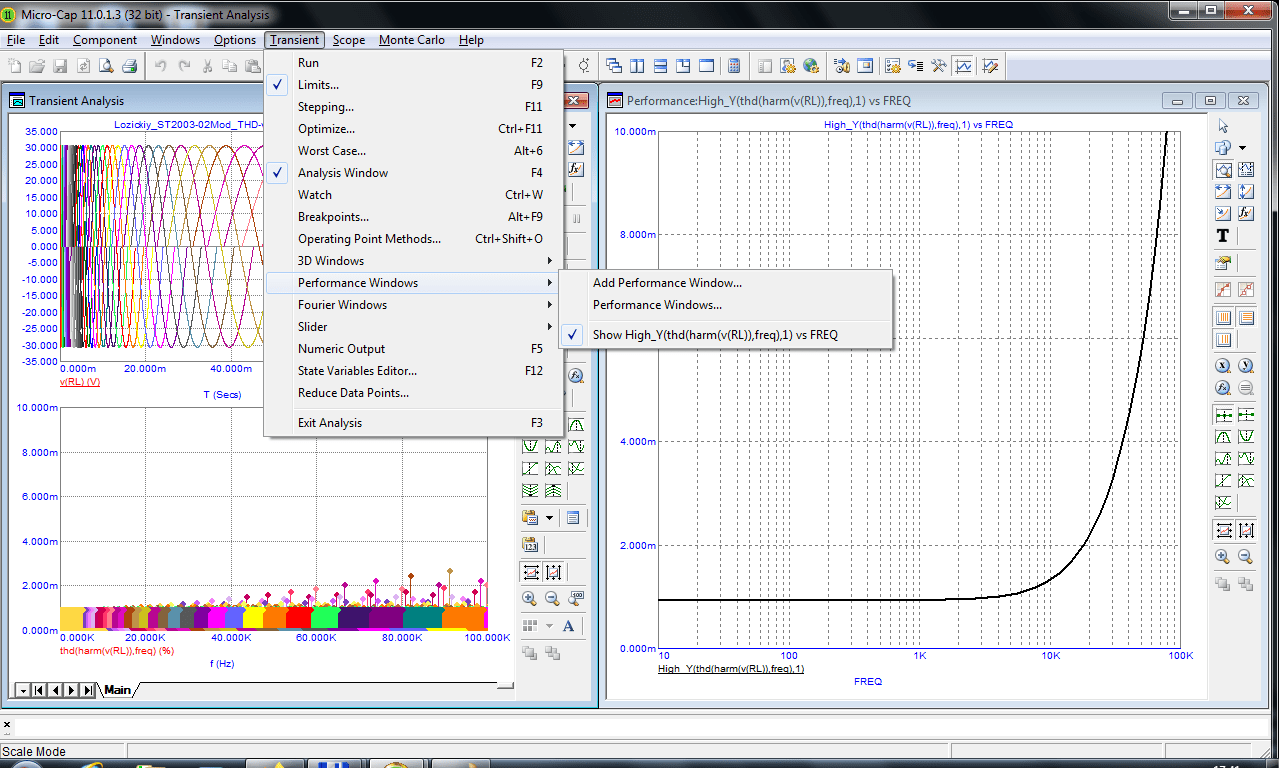Click the Calculator toolbar icon
The width and height of the screenshot is (1279, 768).
point(733,67)
